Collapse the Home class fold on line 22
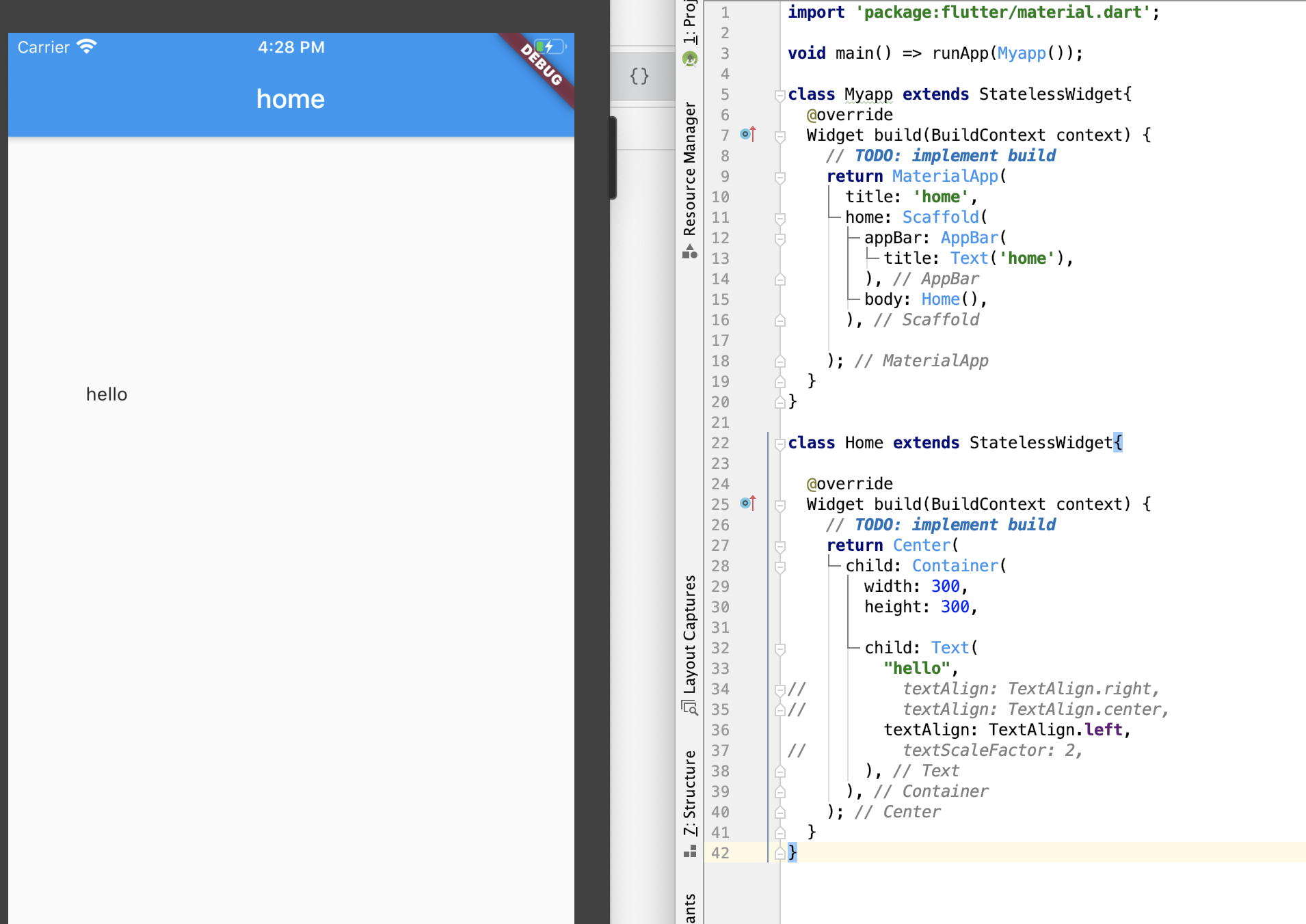The height and width of the screenshot is (924, 1306). (x=779, y=444)
